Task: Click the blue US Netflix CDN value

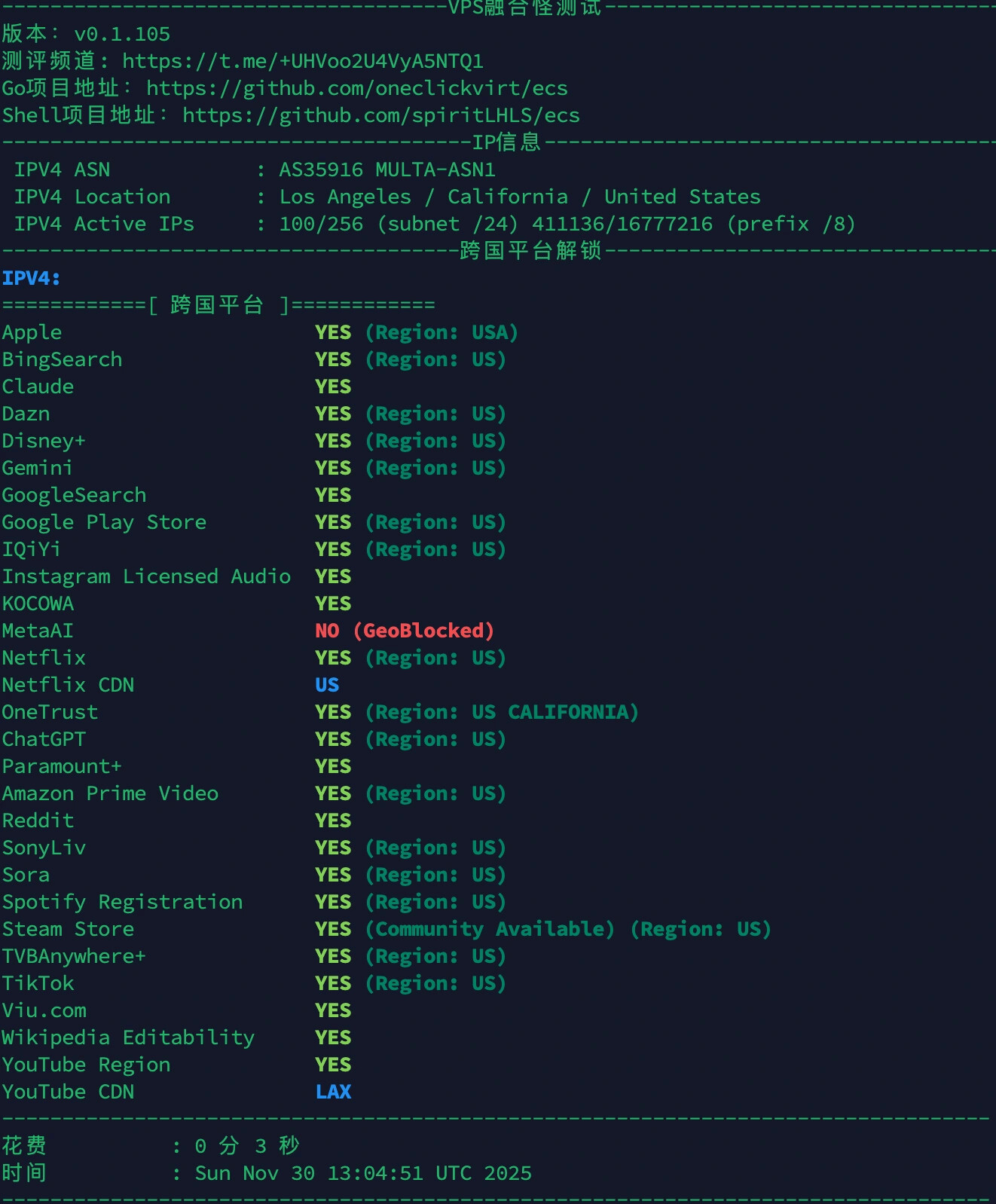Action: tap(327, 685)
